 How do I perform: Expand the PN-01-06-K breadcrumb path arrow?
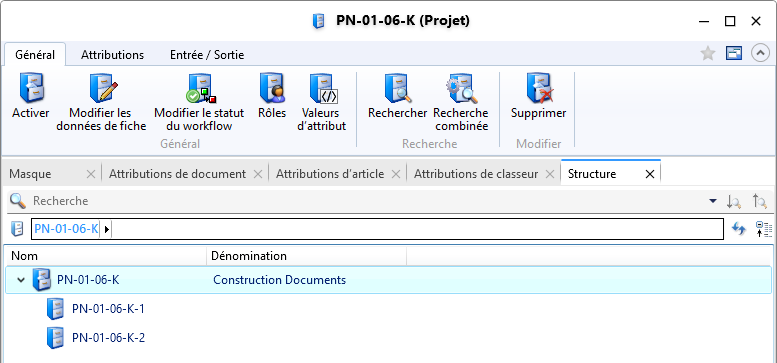tap(107, 229)
